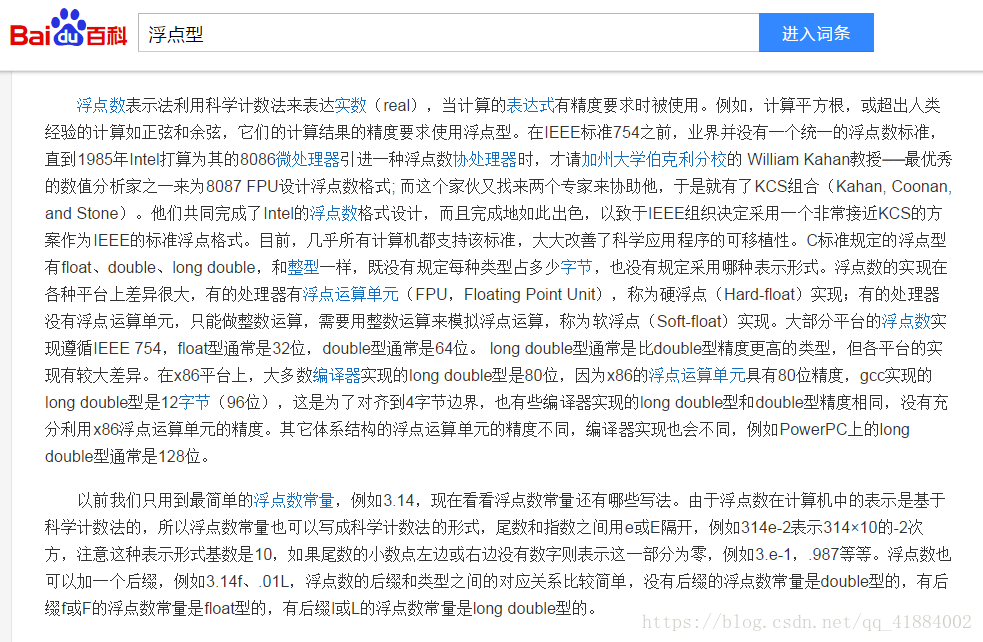Click the 进入词条 button
Screen dimensions: 983x642
point(816,33)
